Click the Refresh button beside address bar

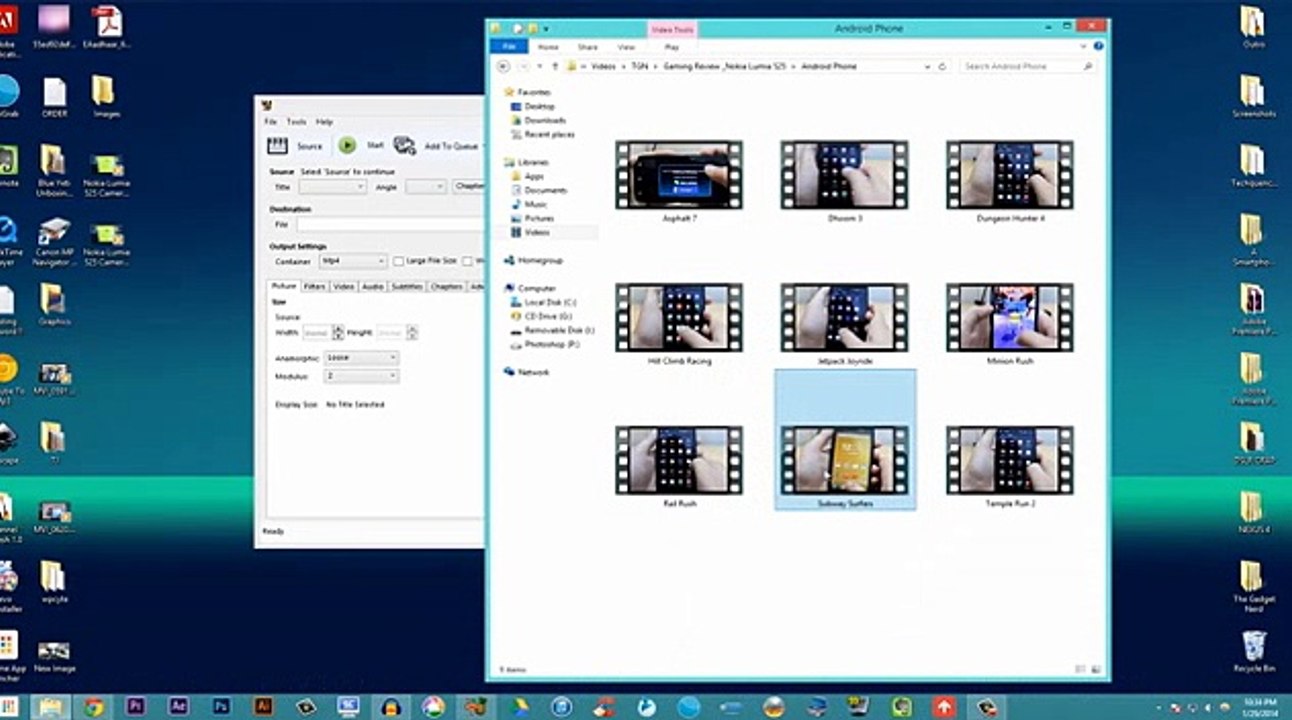[x=942, y=66]
